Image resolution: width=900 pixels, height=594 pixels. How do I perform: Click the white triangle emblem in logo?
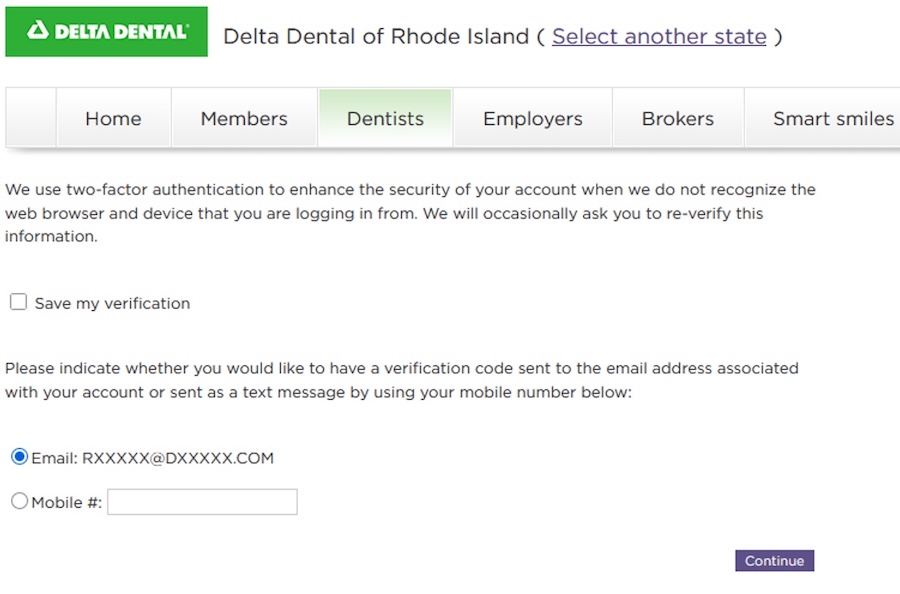[x=38, y=30]
